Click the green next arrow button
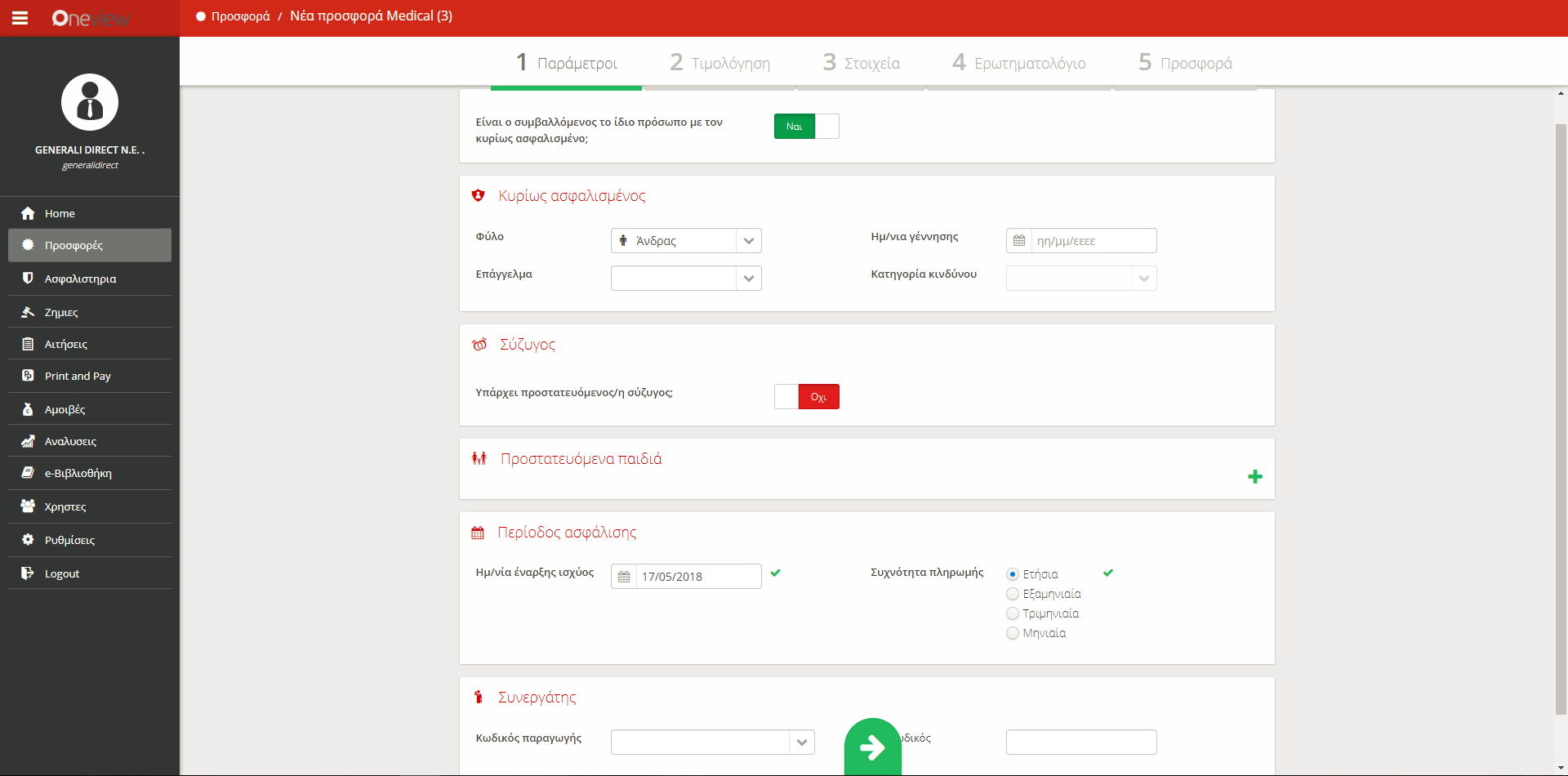1568x776 pixels. pos(872,747)
